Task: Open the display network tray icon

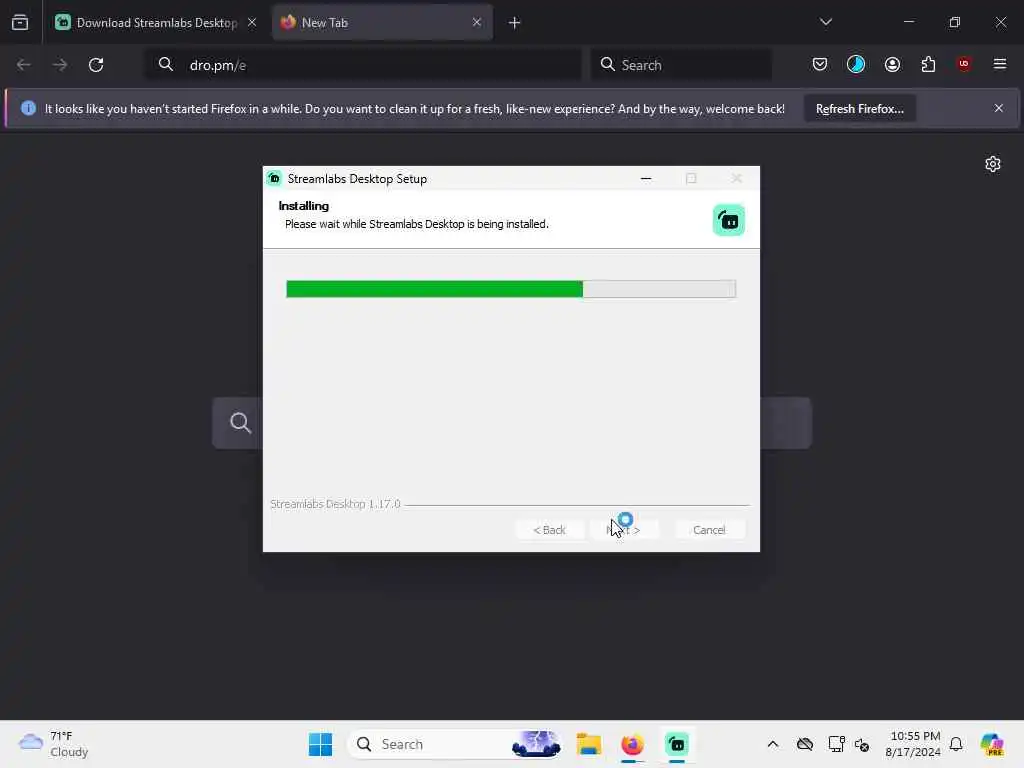Action: point(836,744)
